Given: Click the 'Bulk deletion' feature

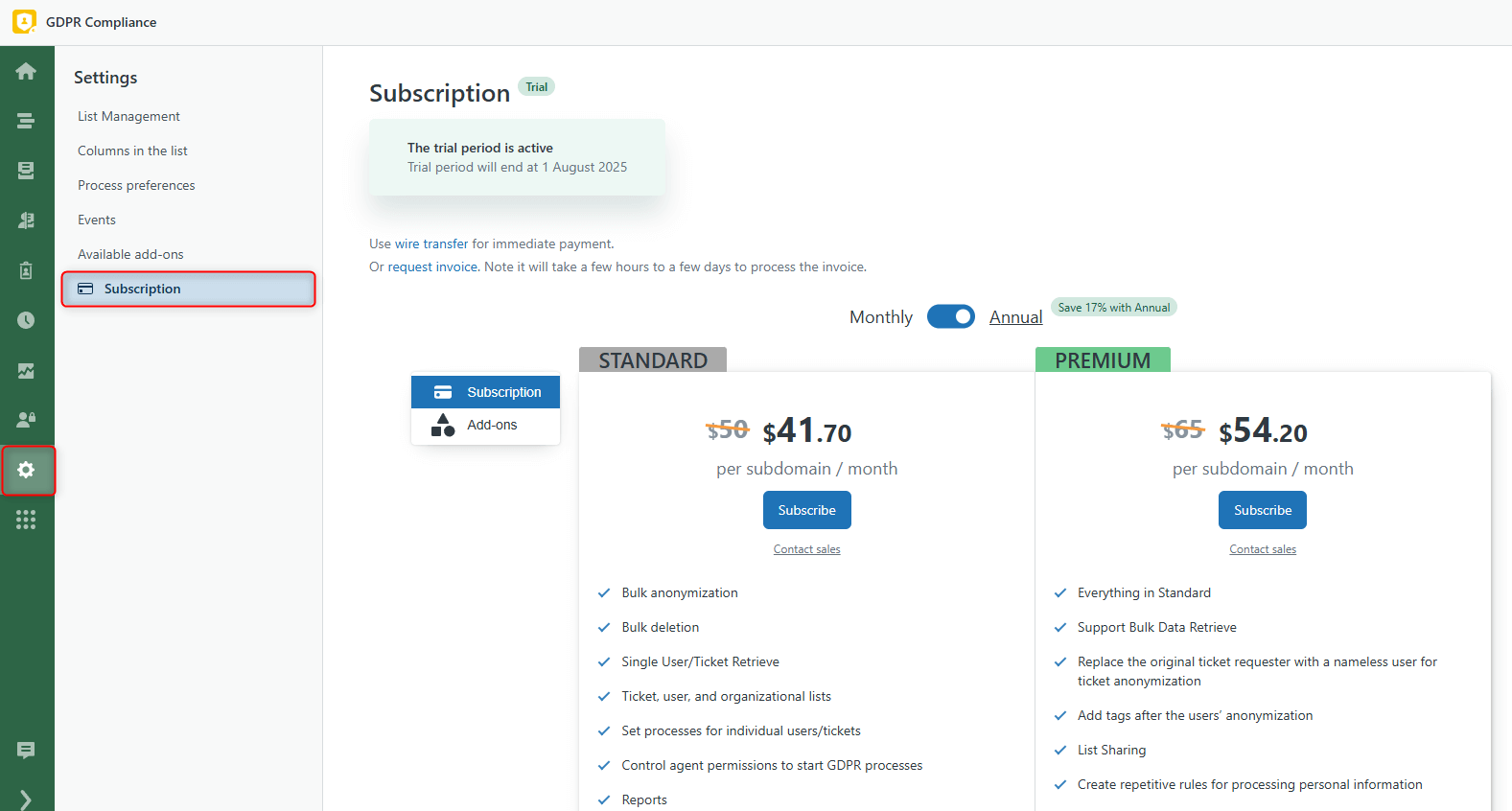Looking at the screenshot, I should [661, 627].
